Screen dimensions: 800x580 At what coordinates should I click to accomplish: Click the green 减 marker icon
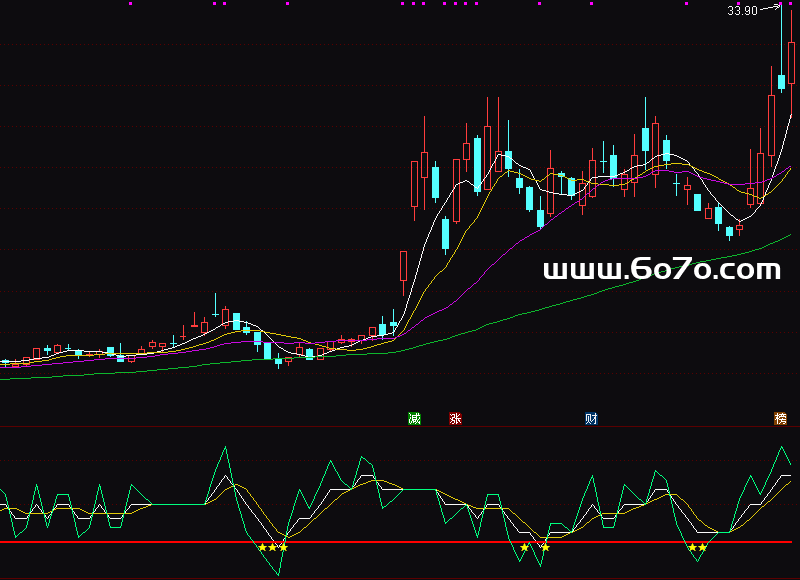click(x=414, y=418)
